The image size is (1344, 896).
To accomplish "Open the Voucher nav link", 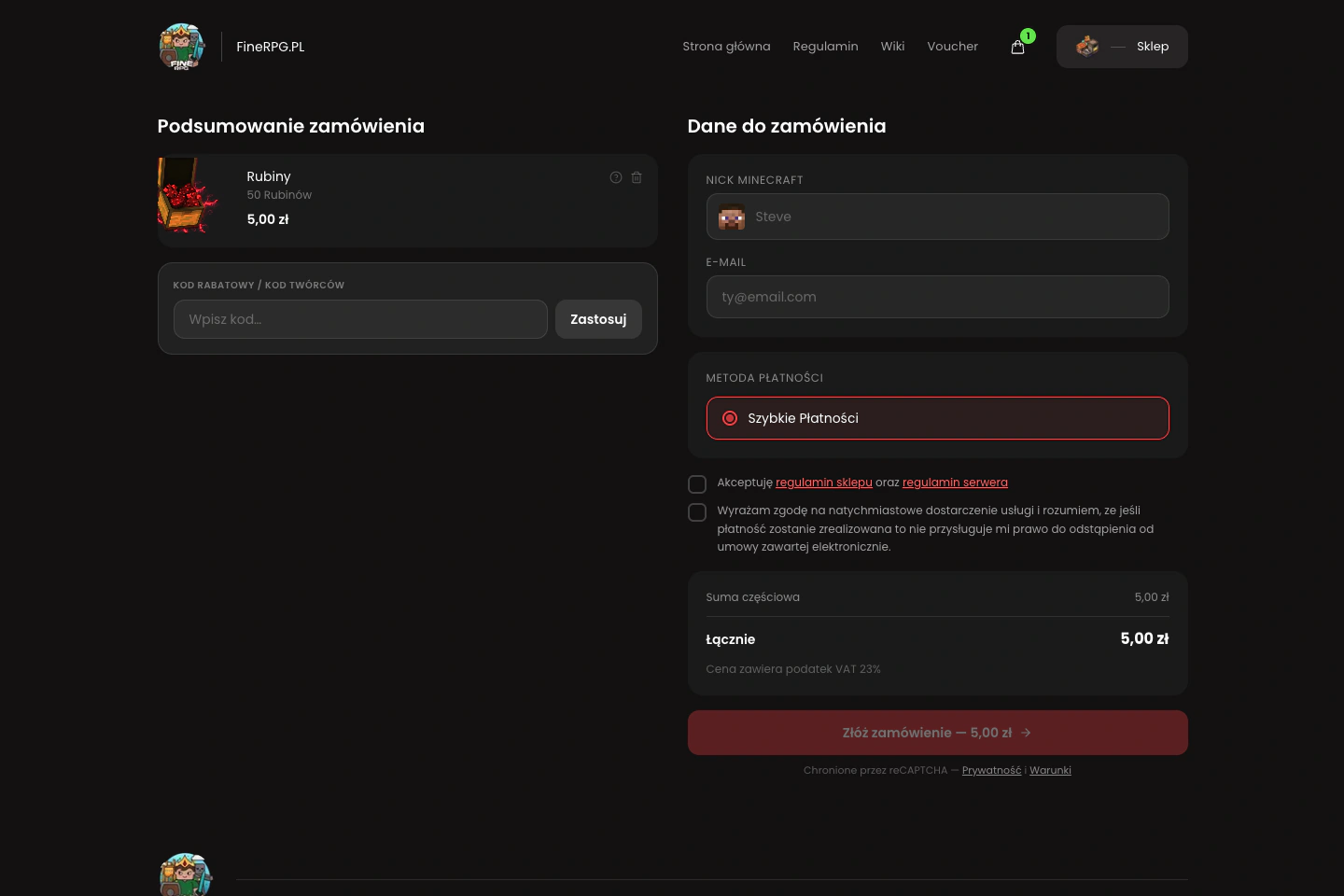I will (x=952, y=47).
